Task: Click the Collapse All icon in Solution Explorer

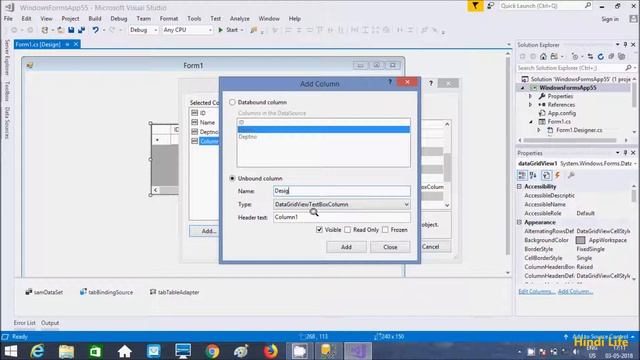Action: click(611, 56)
